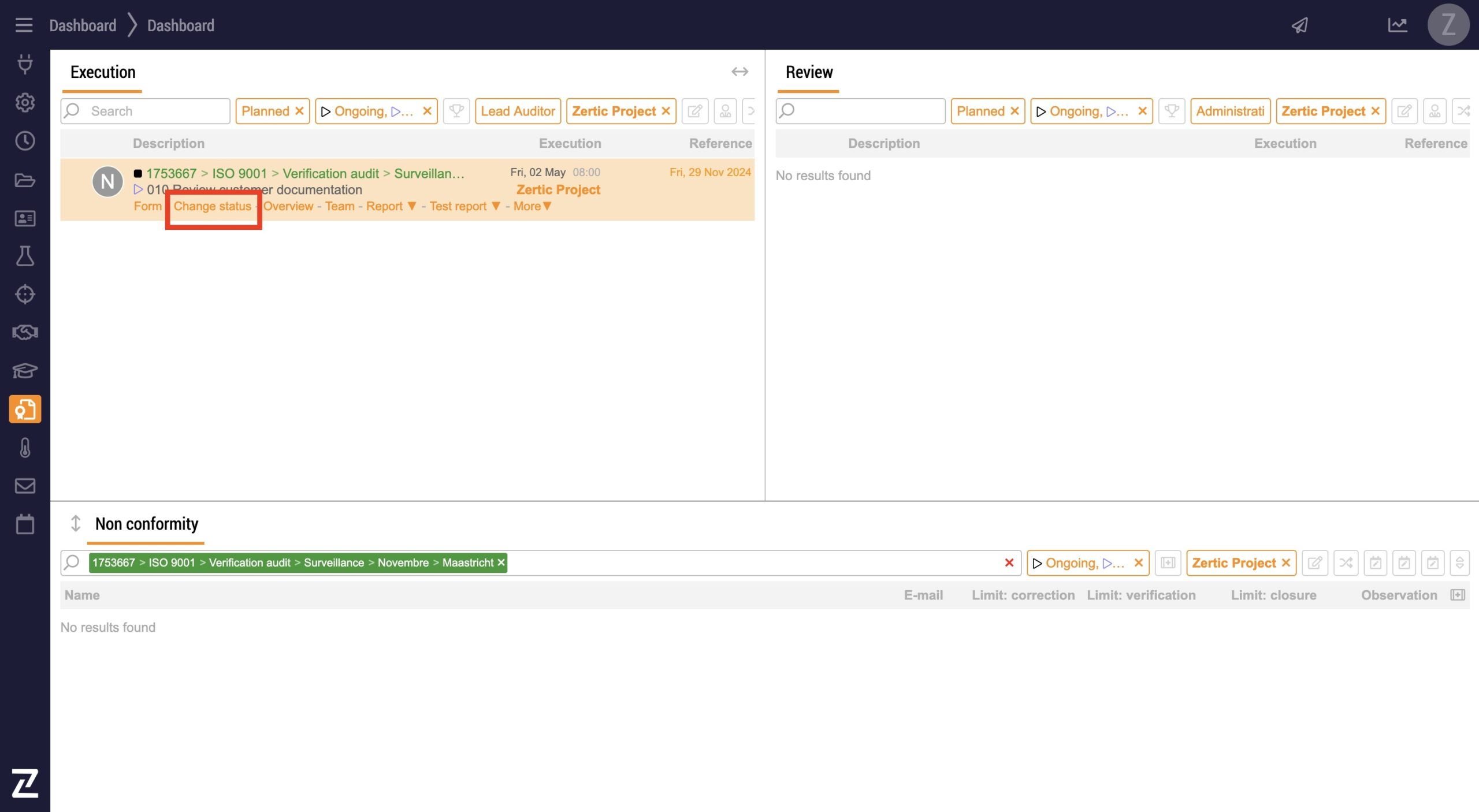Click the flask laboratory sidebar icon
The image size is (1479, 812).
click(25, 256)
